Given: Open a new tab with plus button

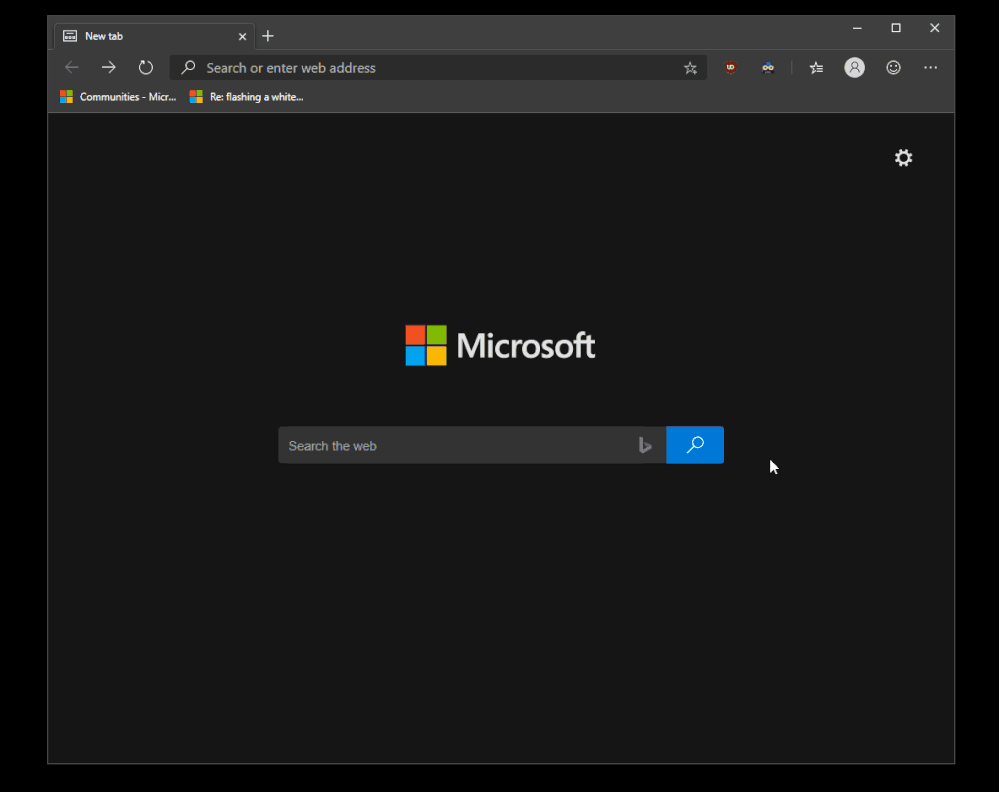Looking at the screenshot, I should click(x=268, y=36).
